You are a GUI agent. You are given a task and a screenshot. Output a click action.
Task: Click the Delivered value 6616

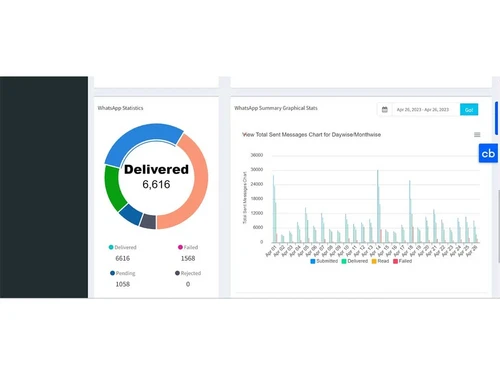point(123,258)
